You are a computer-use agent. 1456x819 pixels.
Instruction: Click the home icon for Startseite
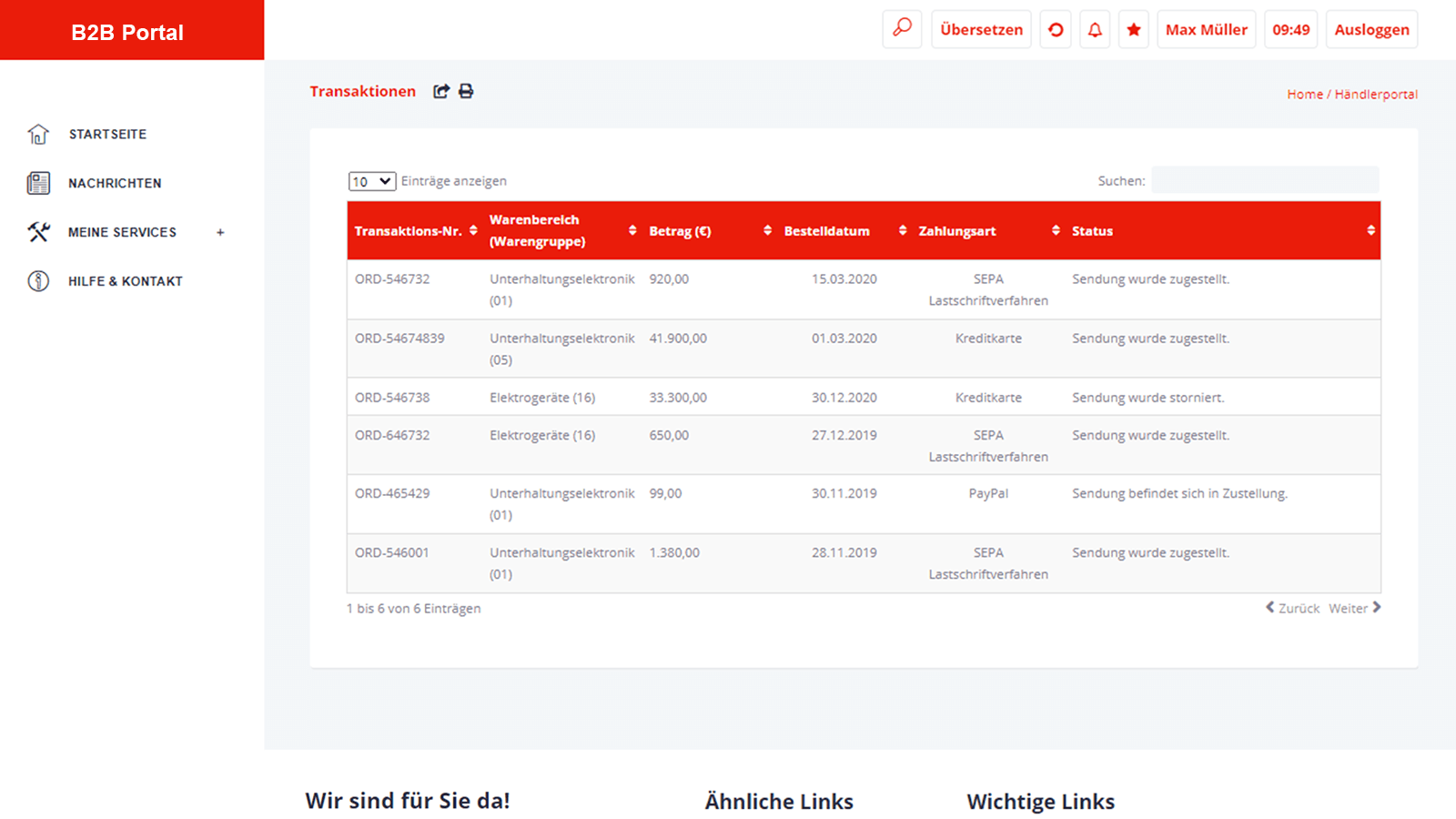[x=38, y=134]
